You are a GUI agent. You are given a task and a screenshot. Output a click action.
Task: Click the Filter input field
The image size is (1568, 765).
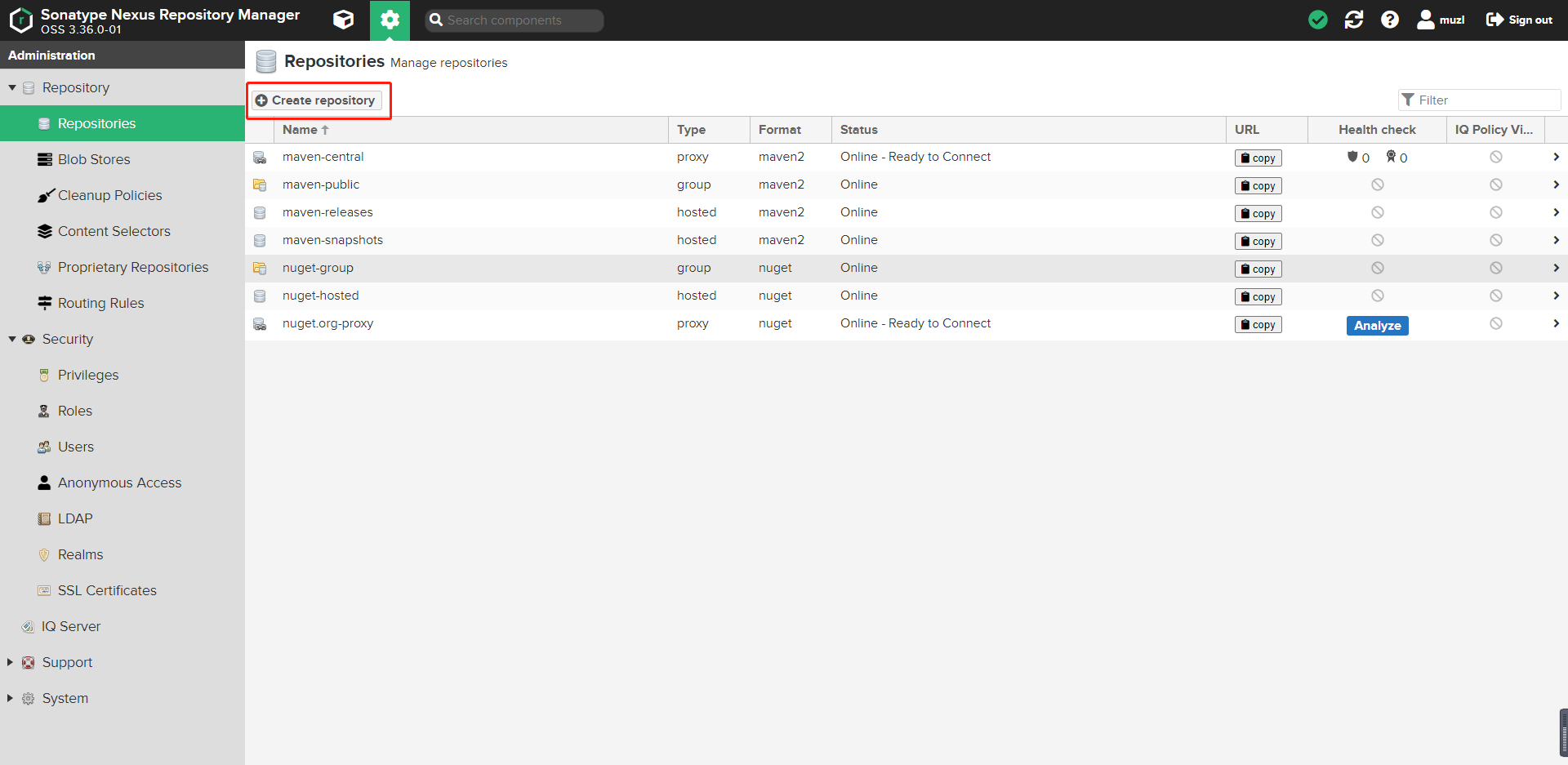pyautogui.click(x=1479, y=100)
